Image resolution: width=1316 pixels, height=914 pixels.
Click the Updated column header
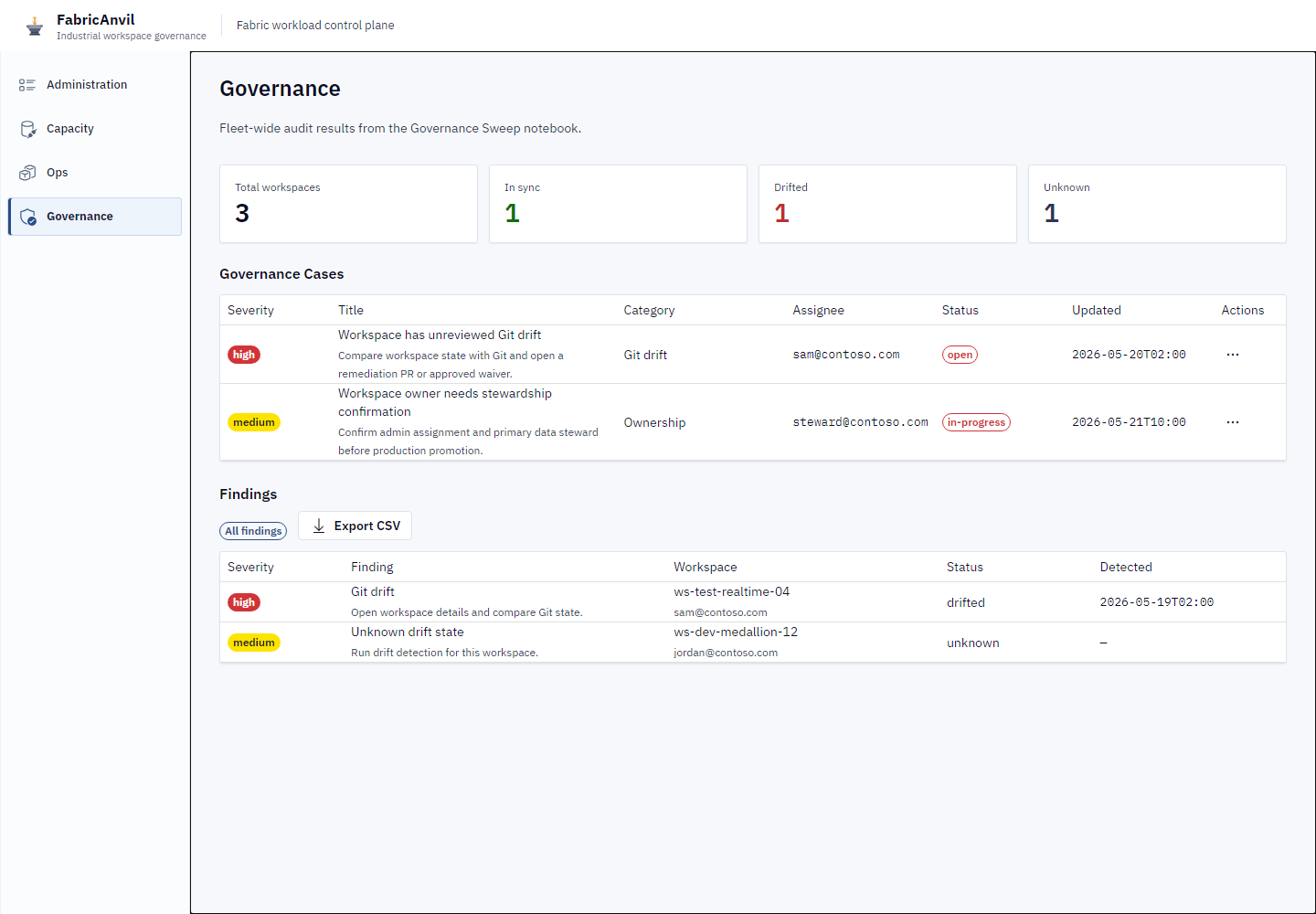[1097, 311]
